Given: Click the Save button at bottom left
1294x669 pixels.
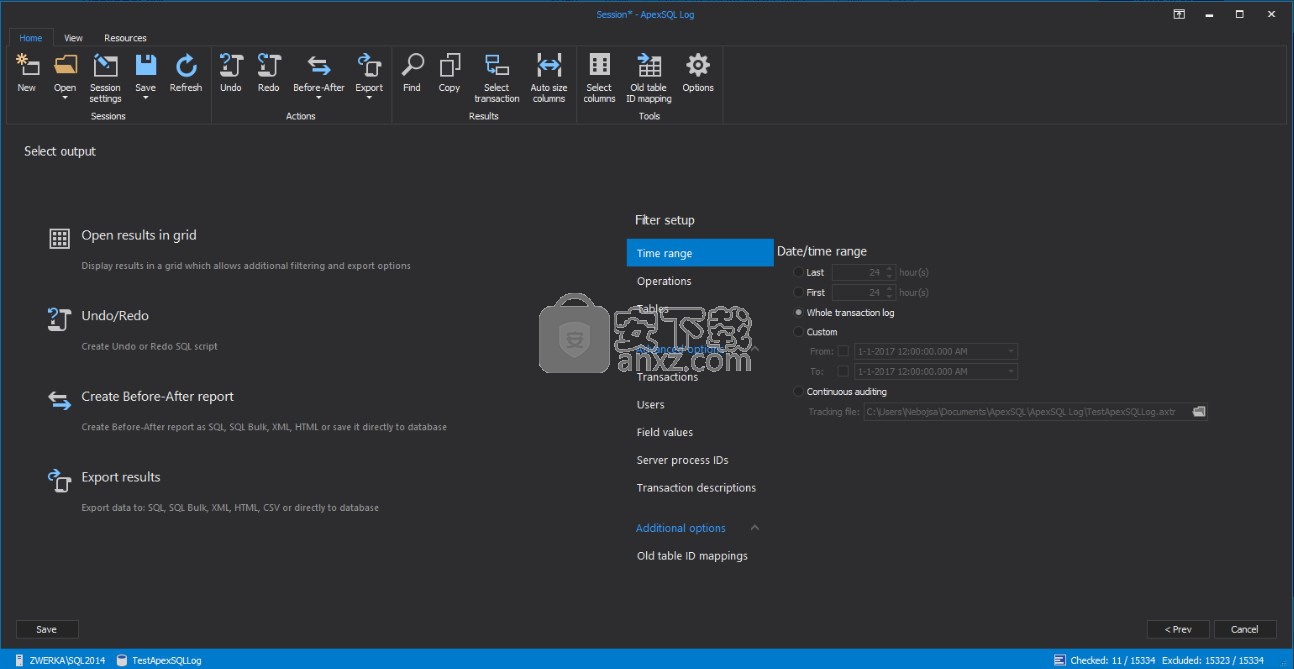Looking at the screenshot, I should point(46,630).
